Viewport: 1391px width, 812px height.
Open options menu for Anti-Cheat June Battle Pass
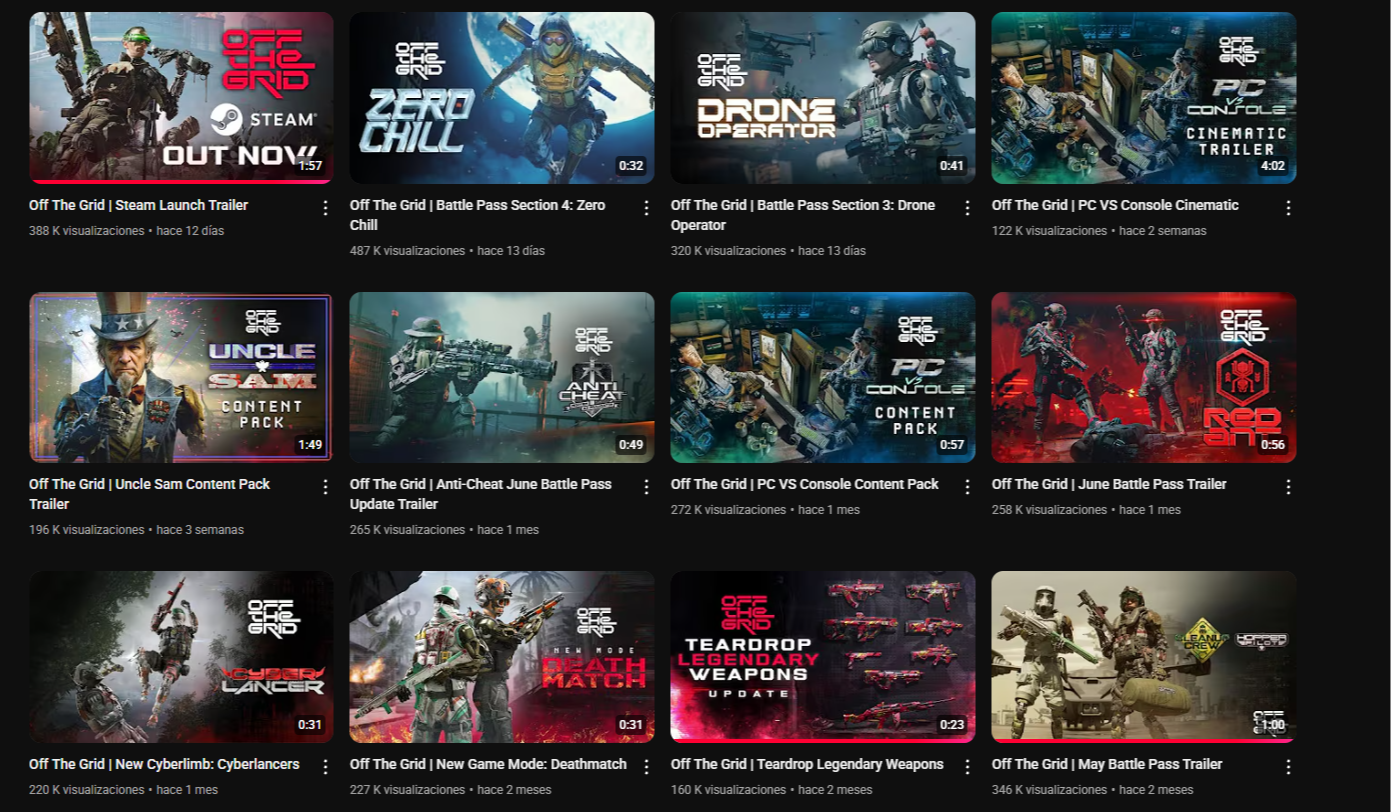[x=646, y=487]
